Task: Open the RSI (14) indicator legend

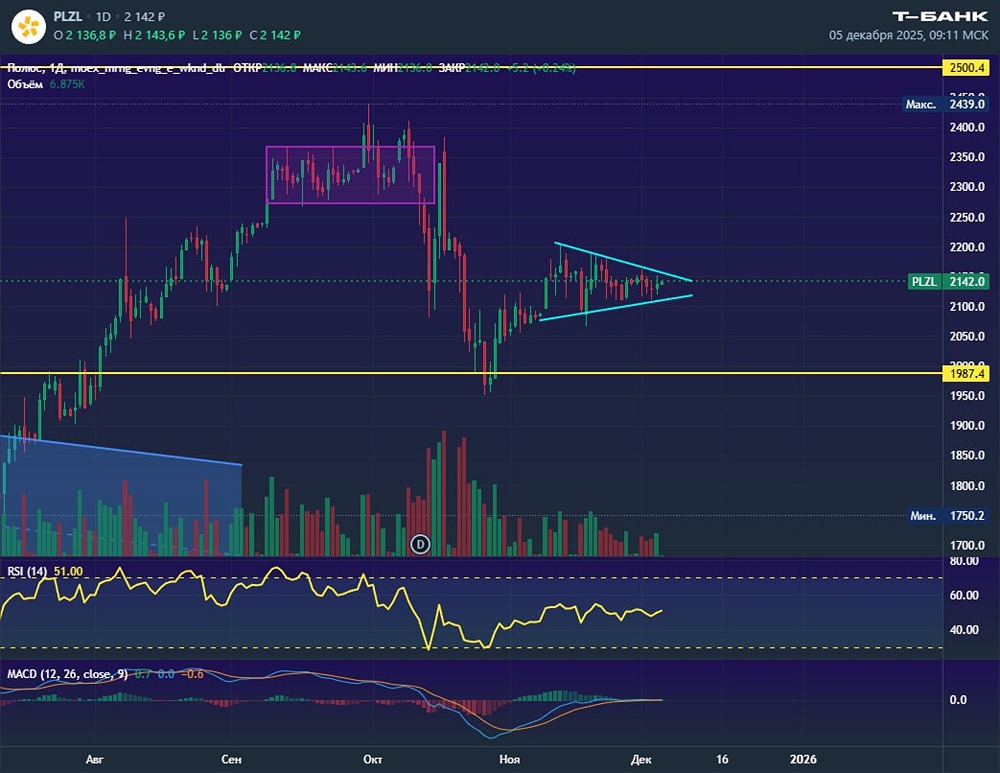Action: 45,571
